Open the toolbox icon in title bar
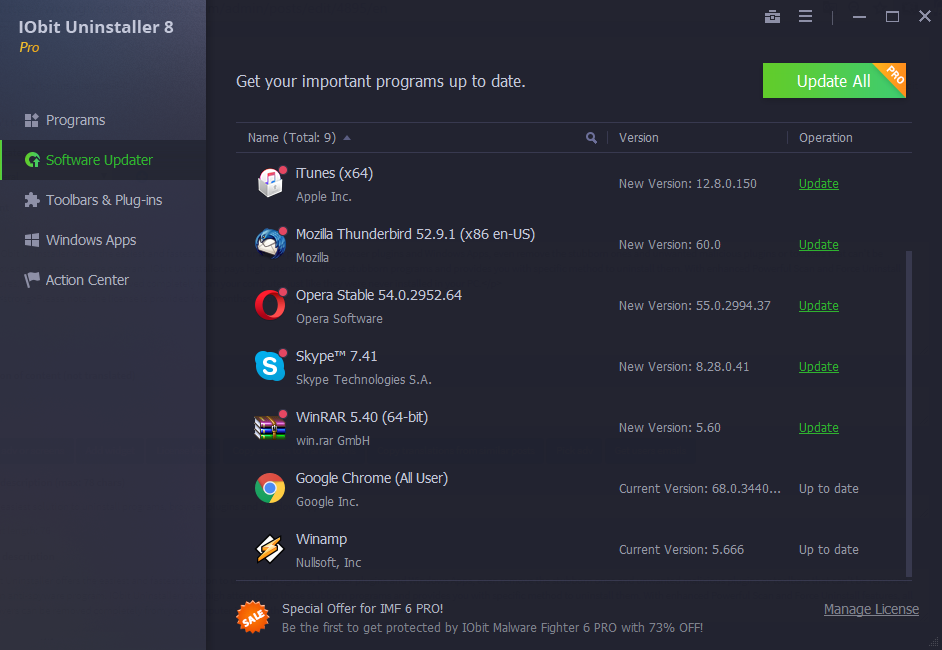The height and width of the screenshot is (650, 942). point(772,17)
